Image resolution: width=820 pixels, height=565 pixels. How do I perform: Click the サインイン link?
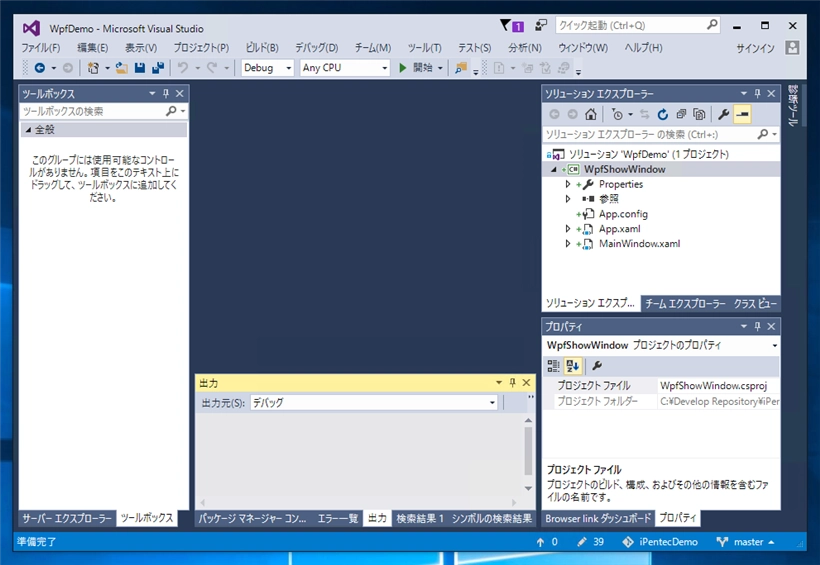pyautogui.click(x=755, y=48)
